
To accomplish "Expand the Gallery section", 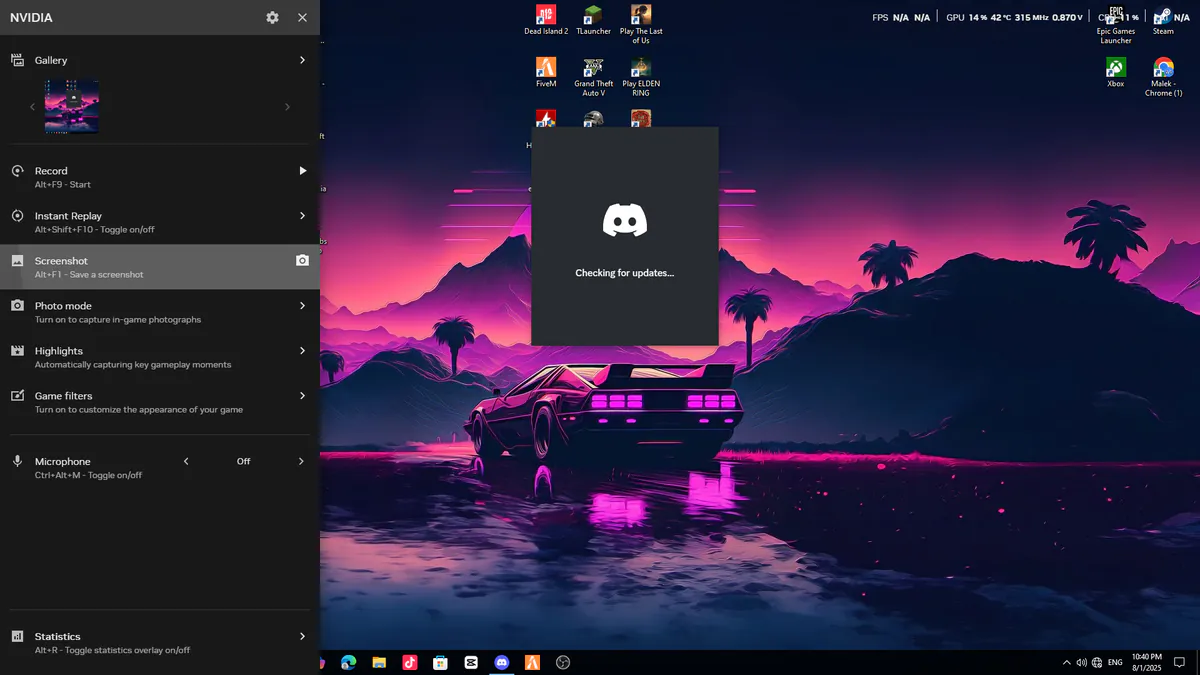I will pyautogui.click(x=302, y=60).
